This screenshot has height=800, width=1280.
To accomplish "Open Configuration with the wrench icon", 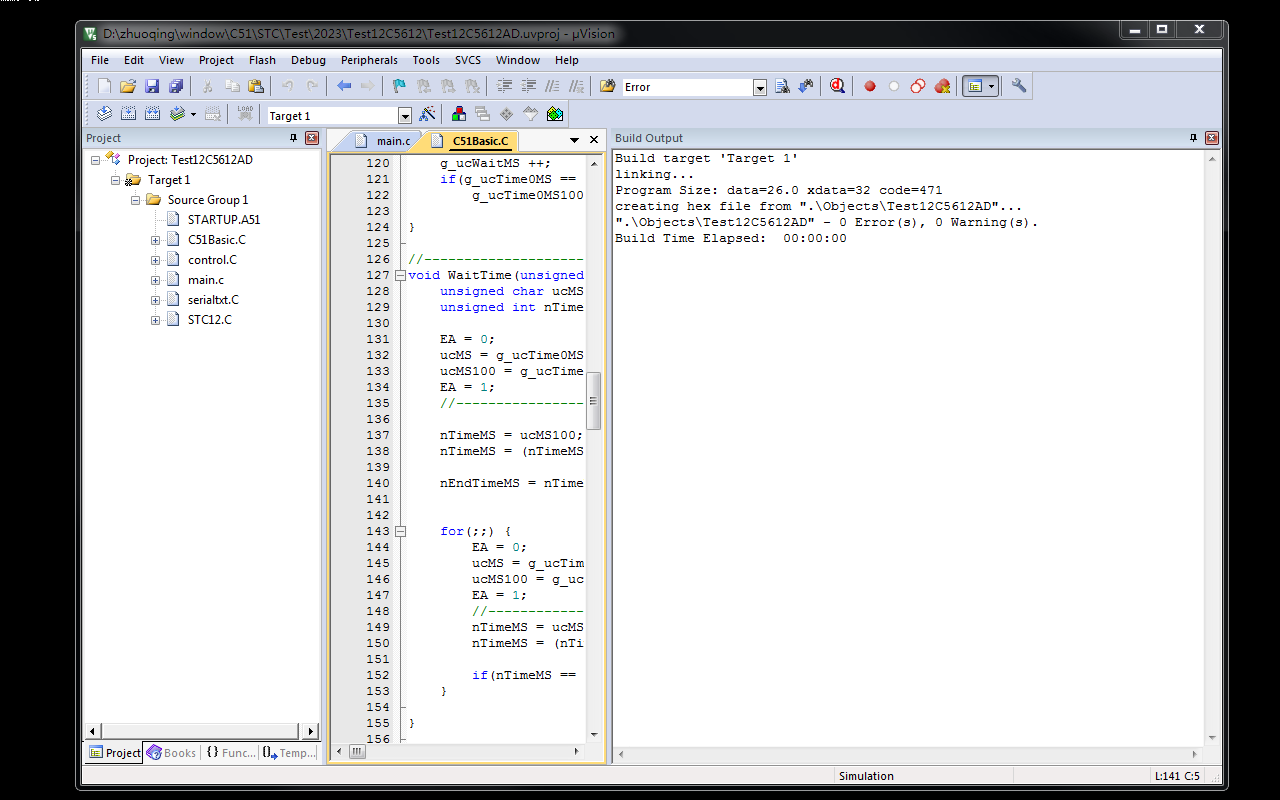I will click(x=1019, y=87).
